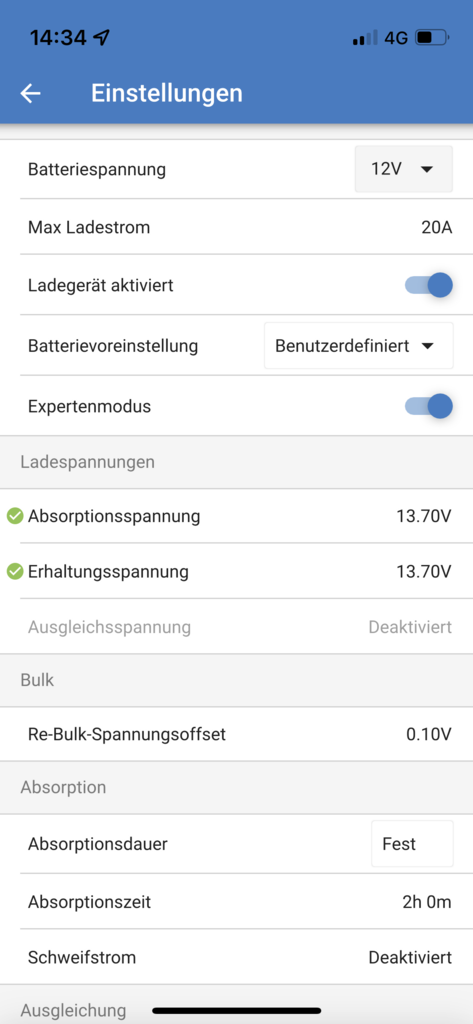The height and width of the screenshot is (1024, 473).
Task: Click green checkmark beside Erhaltungsspannung
Action: 15,572
